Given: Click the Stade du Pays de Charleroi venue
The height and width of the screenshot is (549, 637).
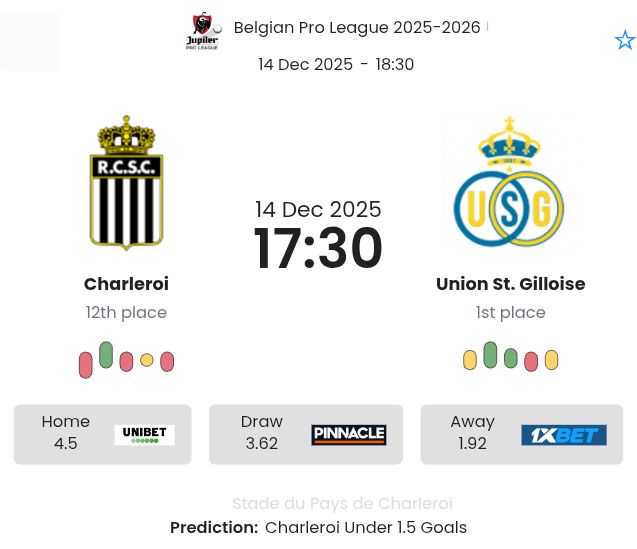Looking at the screenshot, I should coord(342,503).
